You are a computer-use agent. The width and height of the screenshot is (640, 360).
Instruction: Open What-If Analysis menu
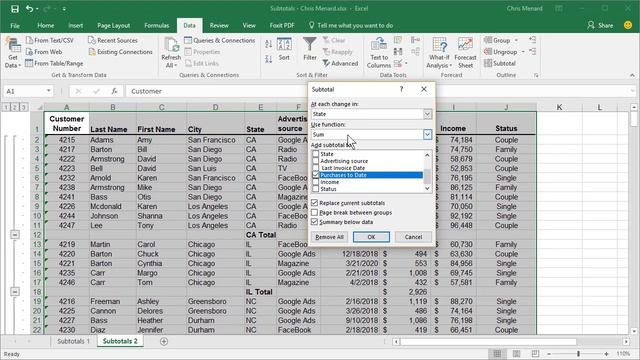(439, 53)
